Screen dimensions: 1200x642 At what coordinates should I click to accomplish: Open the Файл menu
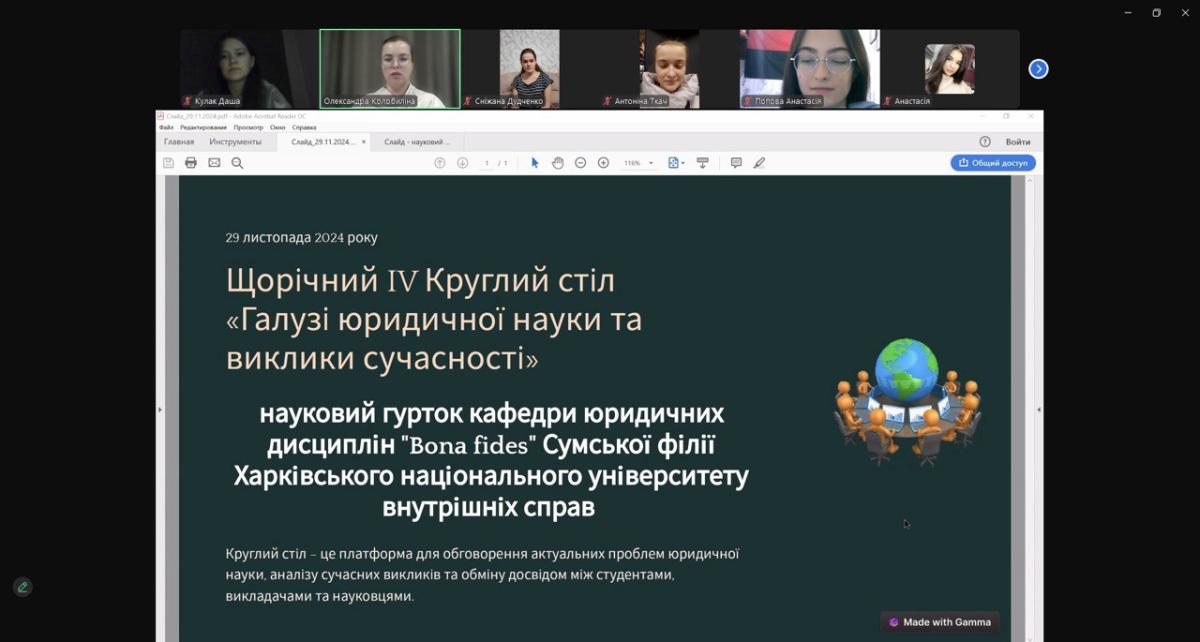click(x=166, y=127)
